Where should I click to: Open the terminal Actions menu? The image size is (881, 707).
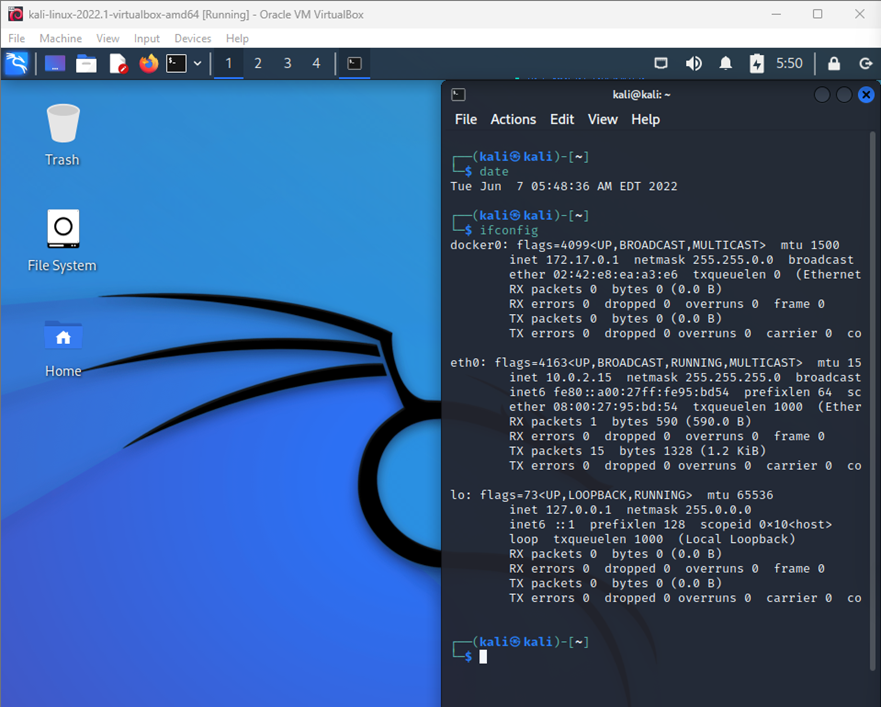pos(513,119)
